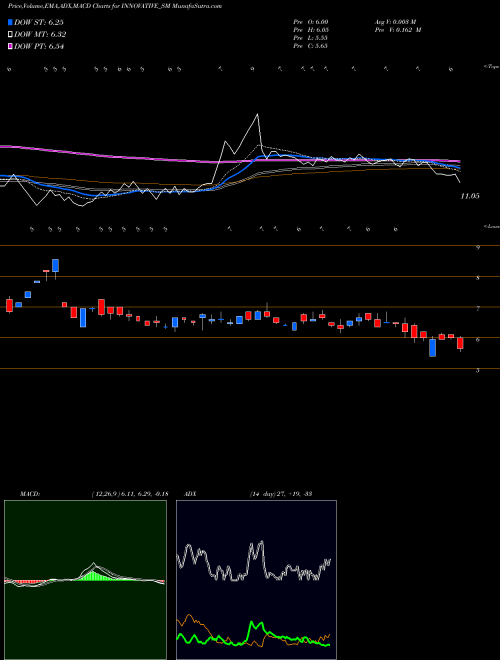The width and height of the screenshot is (500, 660).
Task: Click the price axis label 6
Action: click(x=478, y=339)
